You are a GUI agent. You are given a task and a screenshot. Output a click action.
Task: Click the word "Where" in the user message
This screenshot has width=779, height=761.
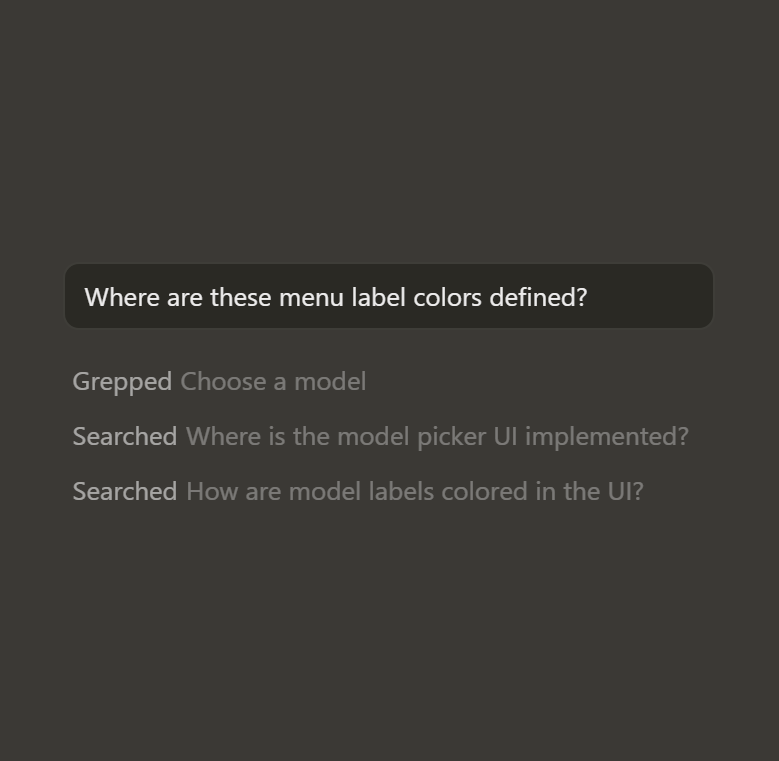(x=115, y=298)
